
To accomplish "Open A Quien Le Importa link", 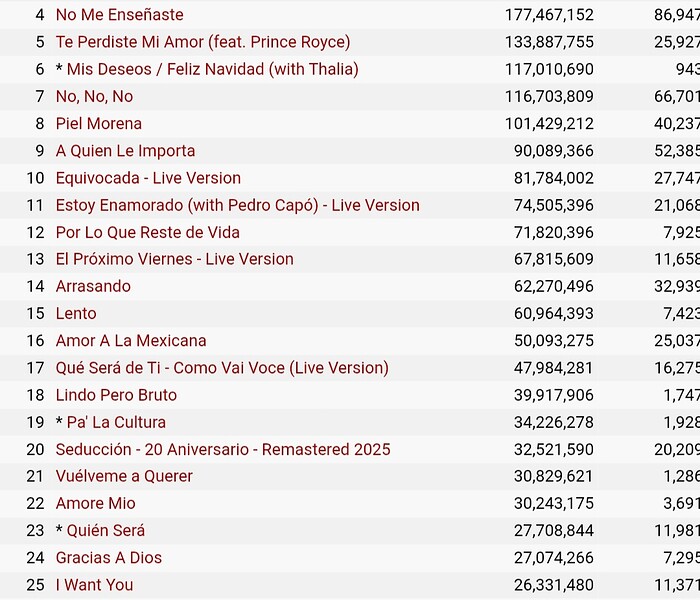I will [x=125, y=151].
